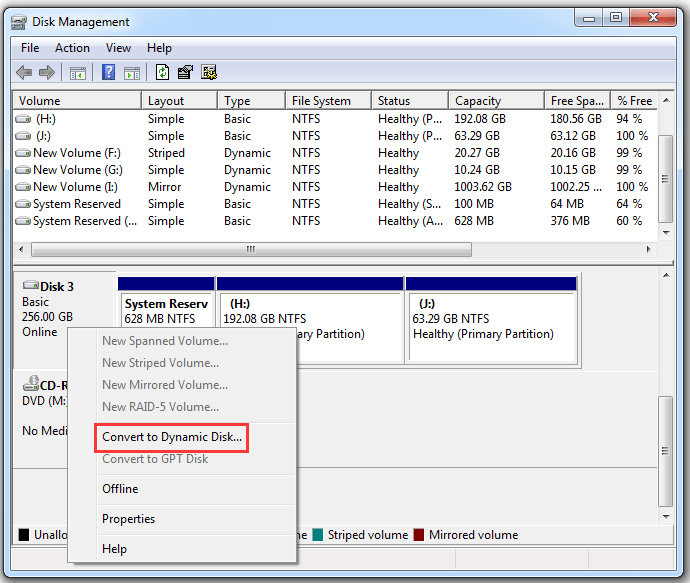This screenshot has width=690, height=583.
Task: Click horizontal scrollbar right arrow
Action: pyautogui.click(x=648, y=249)
